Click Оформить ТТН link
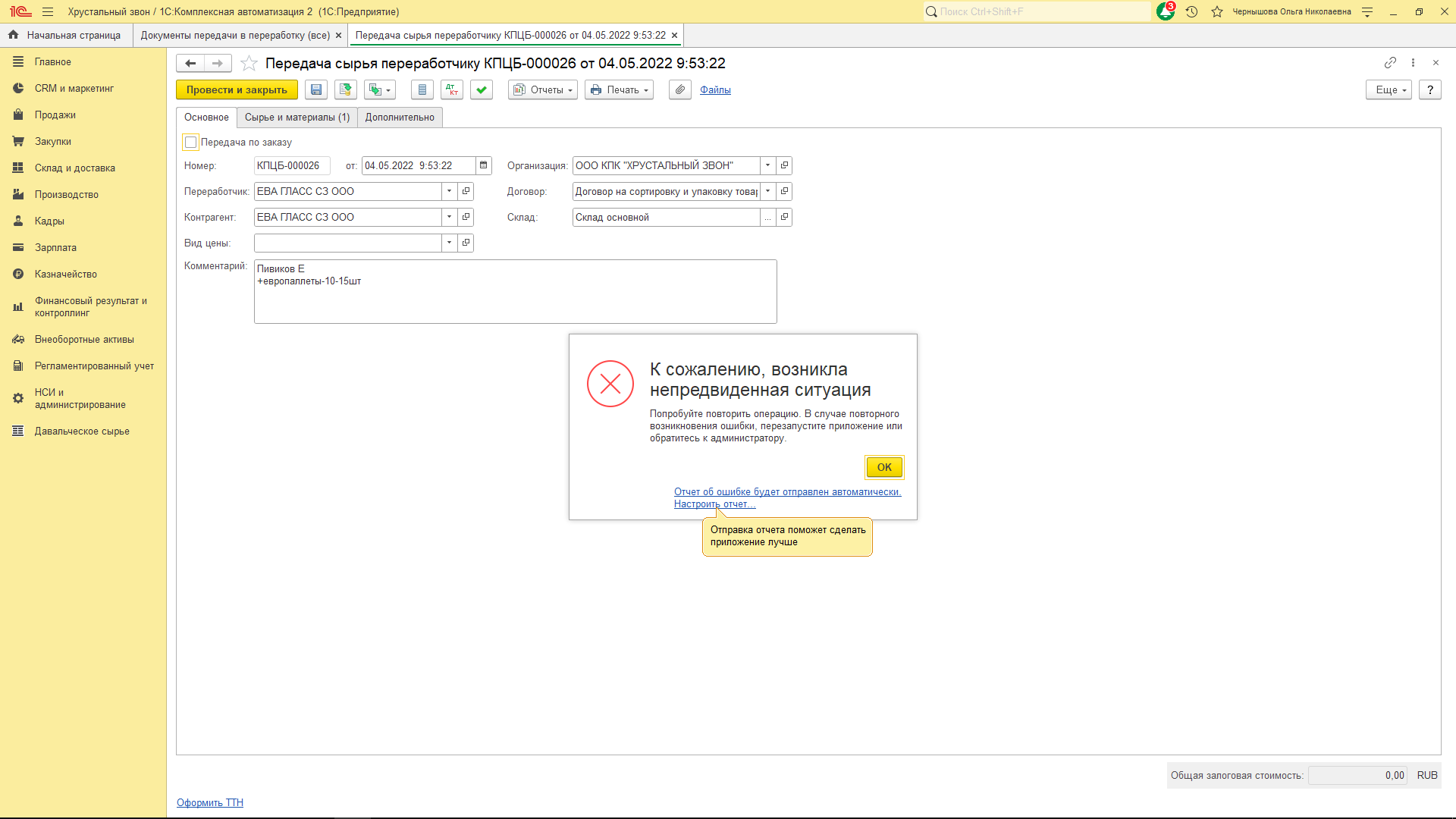 (210, 802)
